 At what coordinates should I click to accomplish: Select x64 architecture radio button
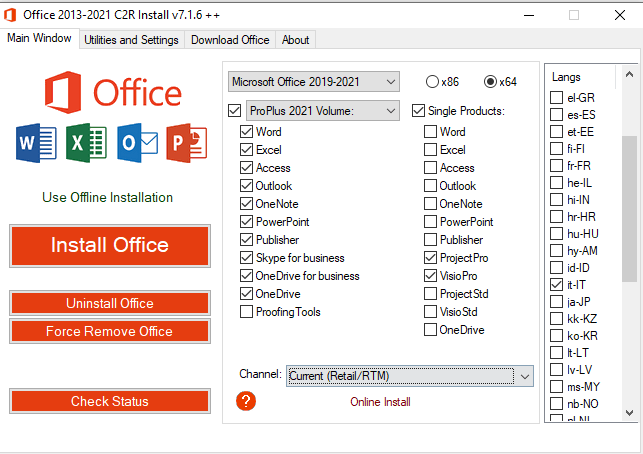(490, 82)
